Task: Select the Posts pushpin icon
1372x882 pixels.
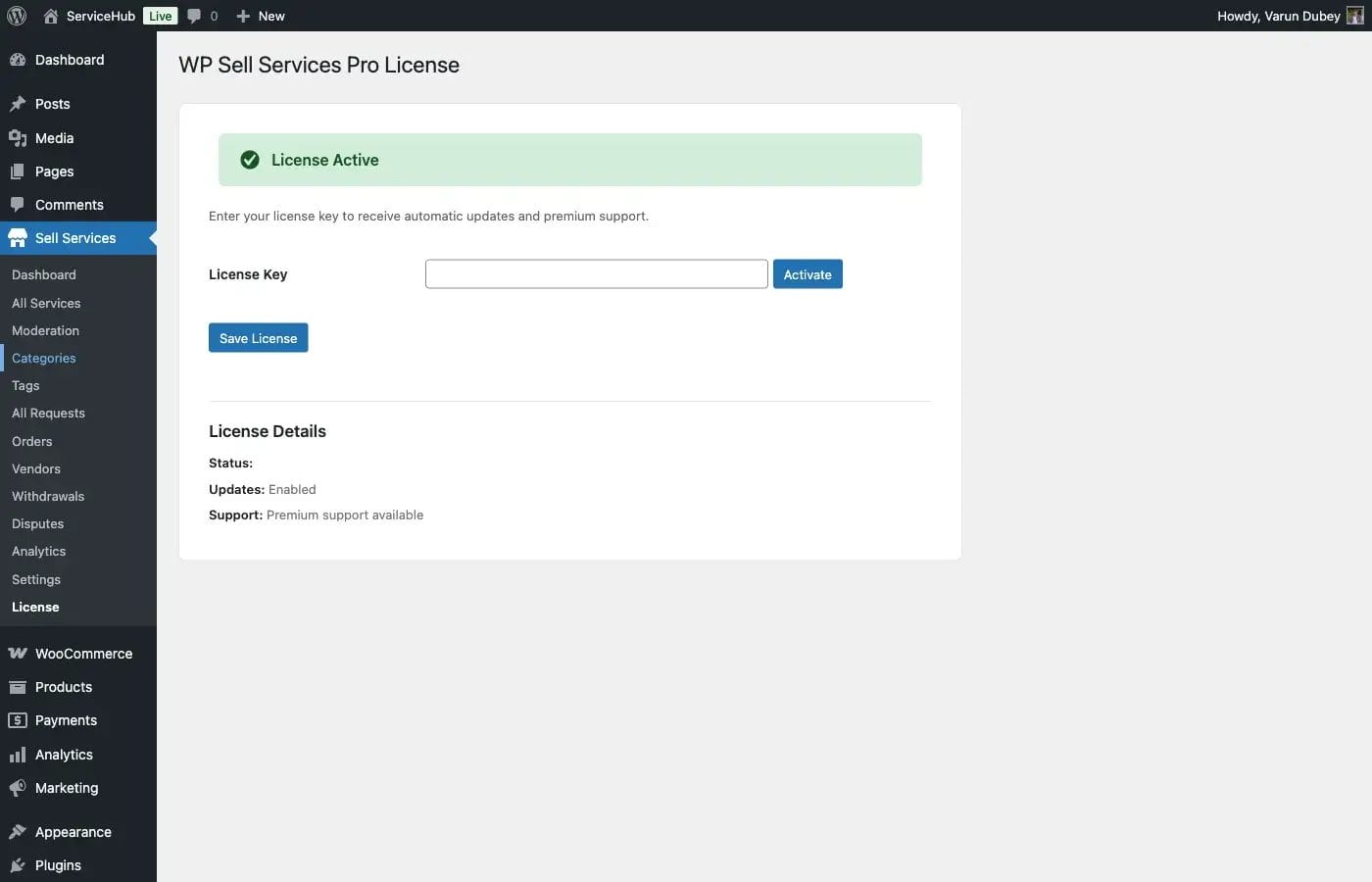Action: click(x=18, y=103)
